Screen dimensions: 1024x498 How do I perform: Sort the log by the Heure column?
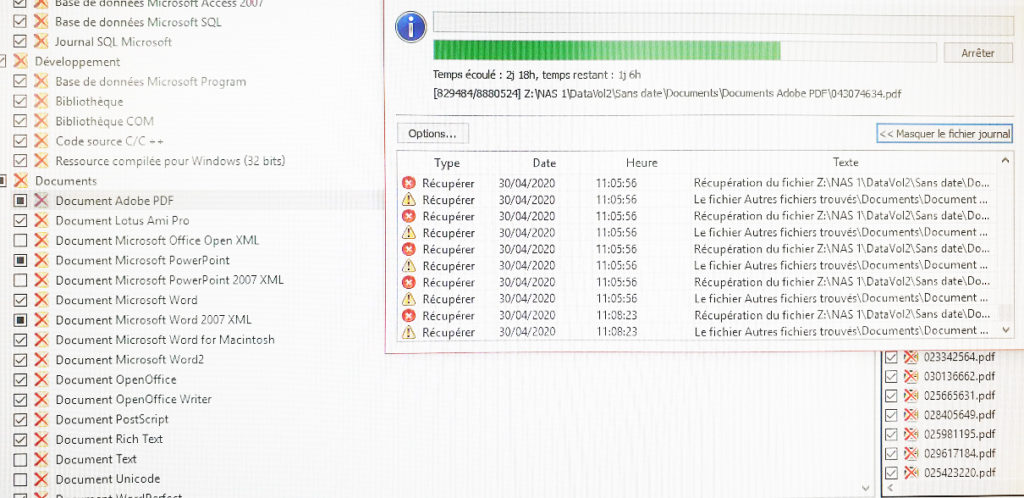641,163
